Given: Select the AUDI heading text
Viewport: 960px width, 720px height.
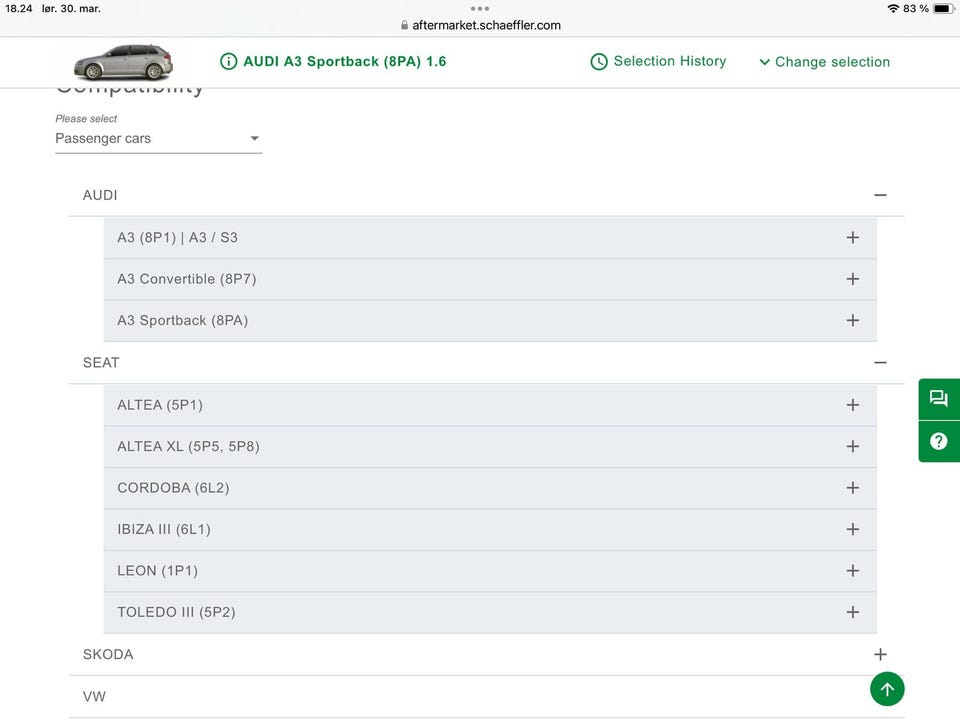Looking at the screenshot, I should pyautogui.click(x=100, y=195).
